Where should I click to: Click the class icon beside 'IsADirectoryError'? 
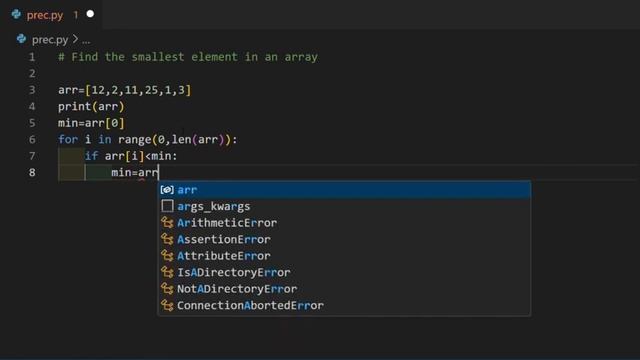pyautogui.click(x=167, y=272)
